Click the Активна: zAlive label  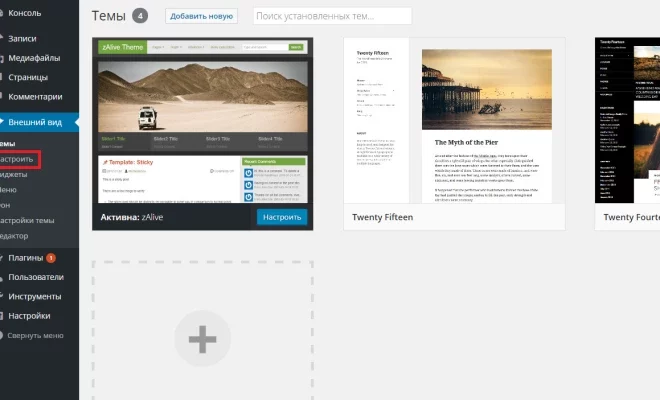[x=132, y=217]
